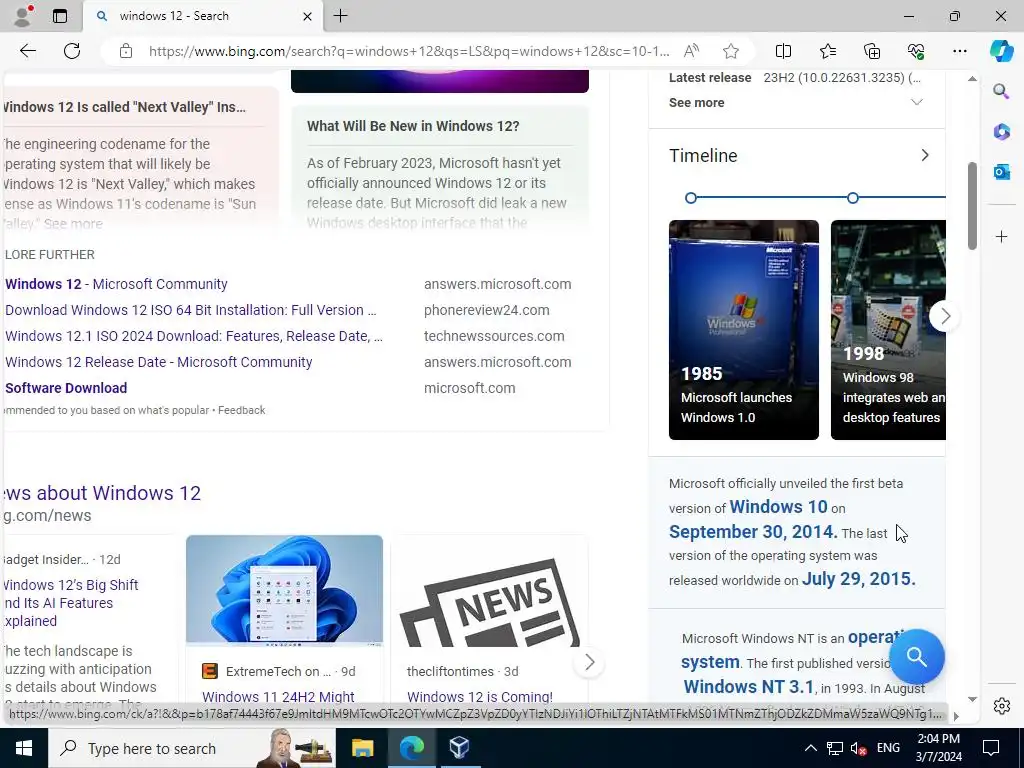Show next news stories with arrow
1024x768 pixels.
(x=589, y=662)
